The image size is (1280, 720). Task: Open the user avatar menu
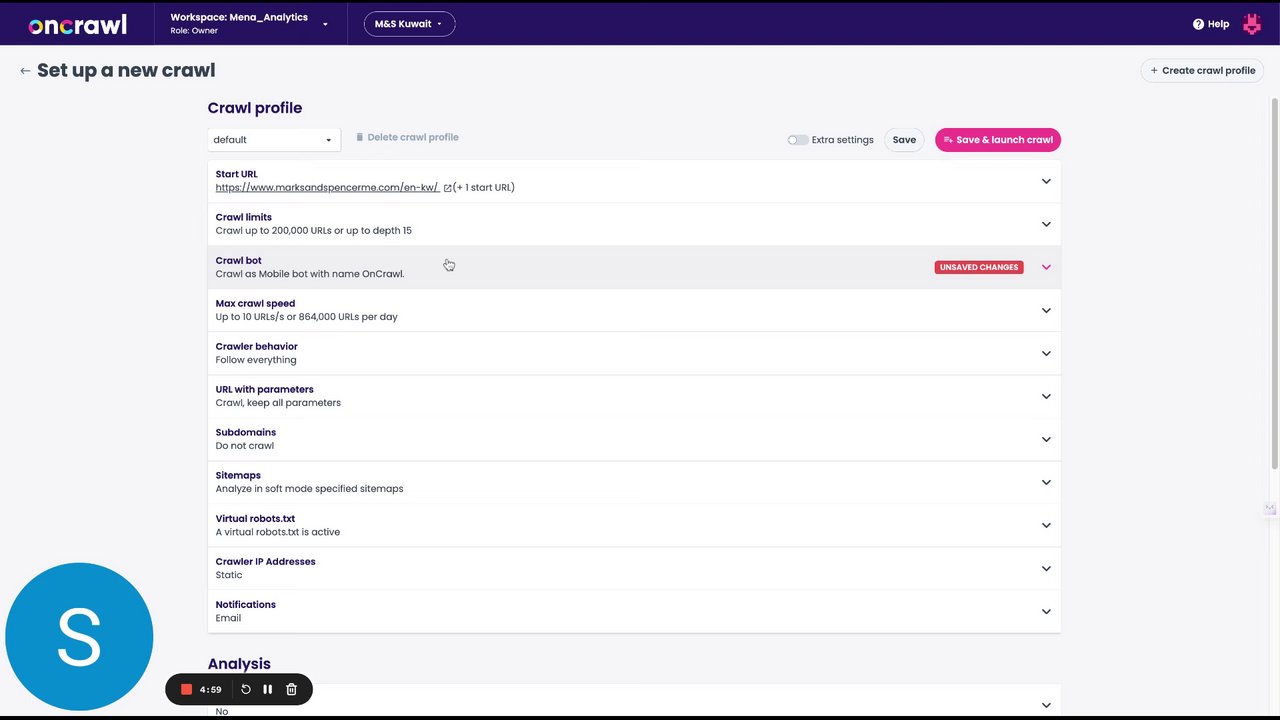pyautogui.click(x=1252, y=24)
